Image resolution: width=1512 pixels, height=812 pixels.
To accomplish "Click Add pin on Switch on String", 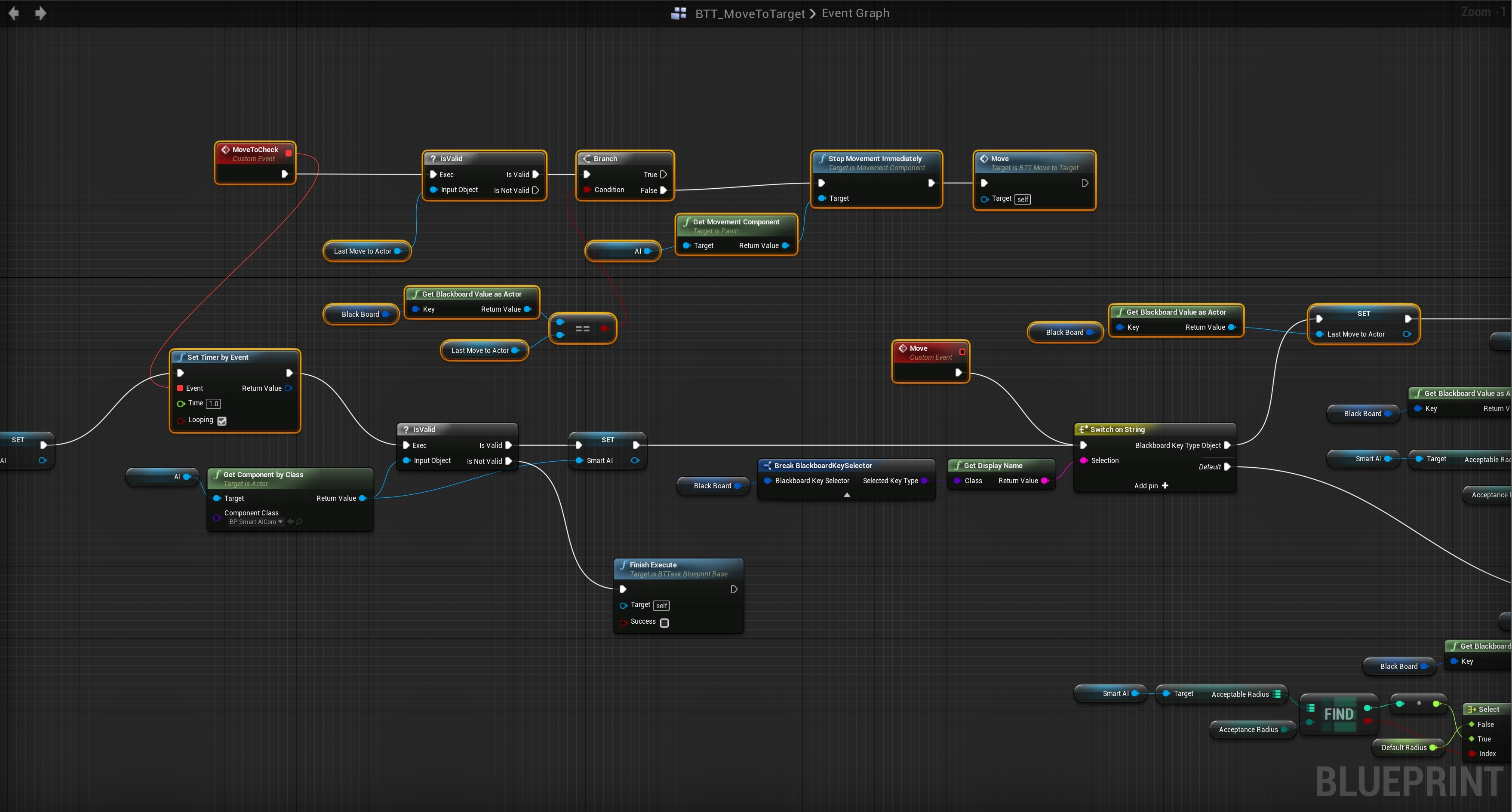I will pyautogui.click(x=1150, y=486).
